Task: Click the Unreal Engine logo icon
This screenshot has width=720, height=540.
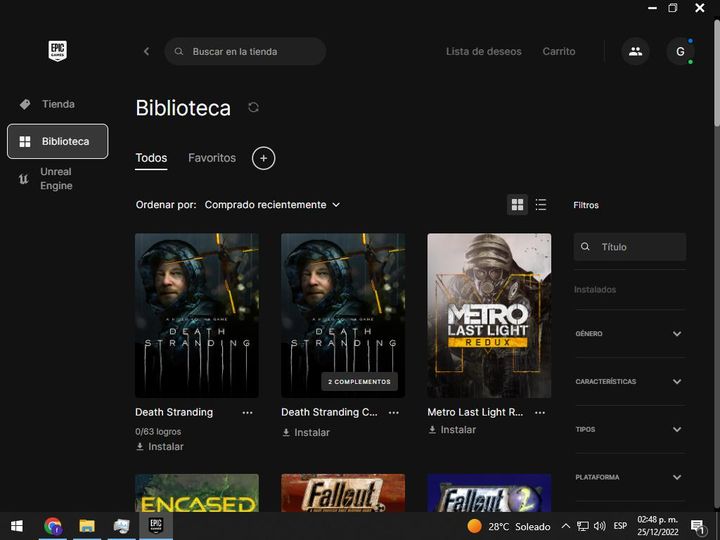Action: [23, 179]
